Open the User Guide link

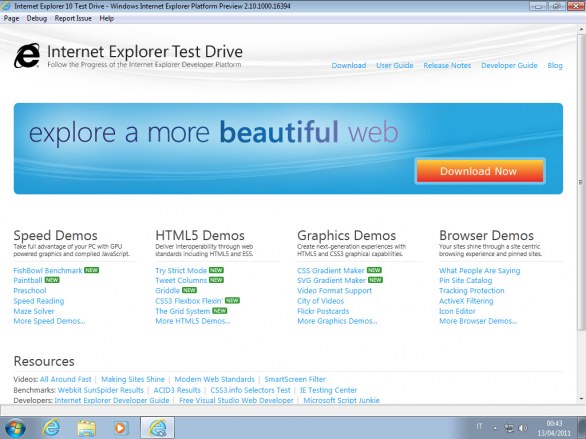(395, 65)
